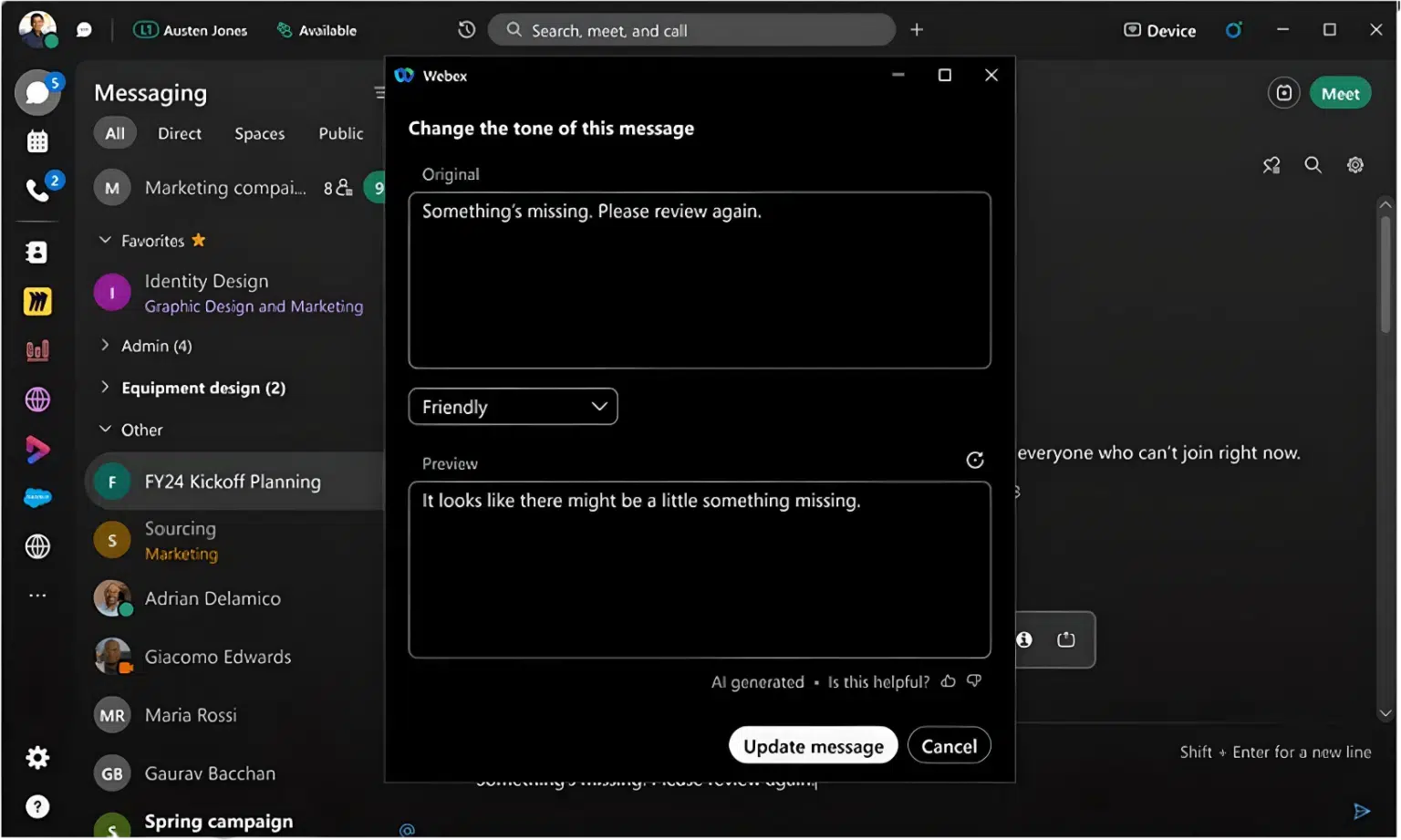Viewport: 1401px width, 840px height.
Task: Open Vidcast from the app sidebar
Action: (x=37, y=450)
